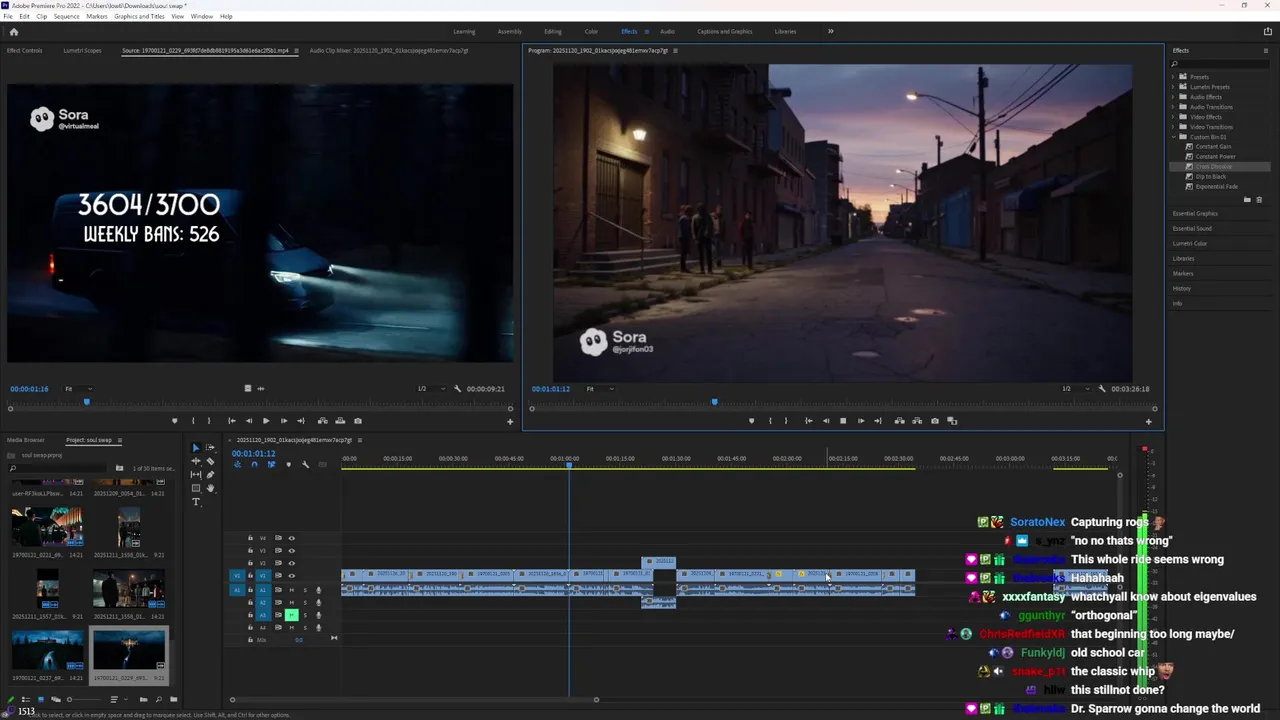Select the Hand tool
Viewport: 1280px width, 720px height.
point(210,488)
